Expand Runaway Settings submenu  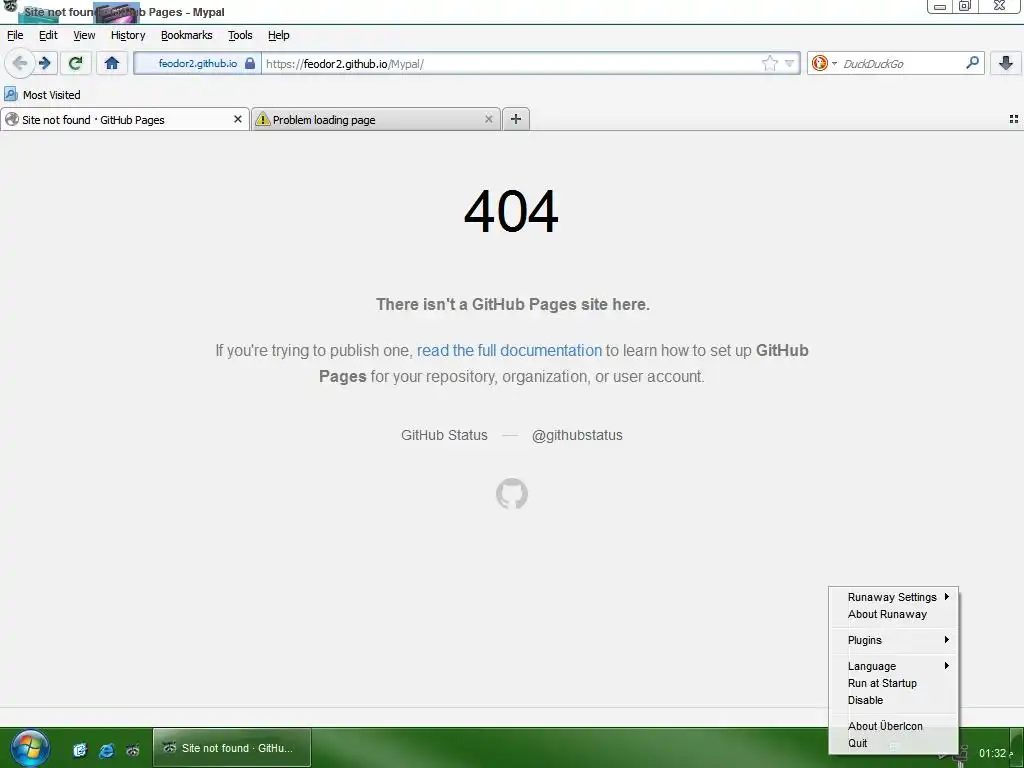pyautogui.click(x=893, y=597)
